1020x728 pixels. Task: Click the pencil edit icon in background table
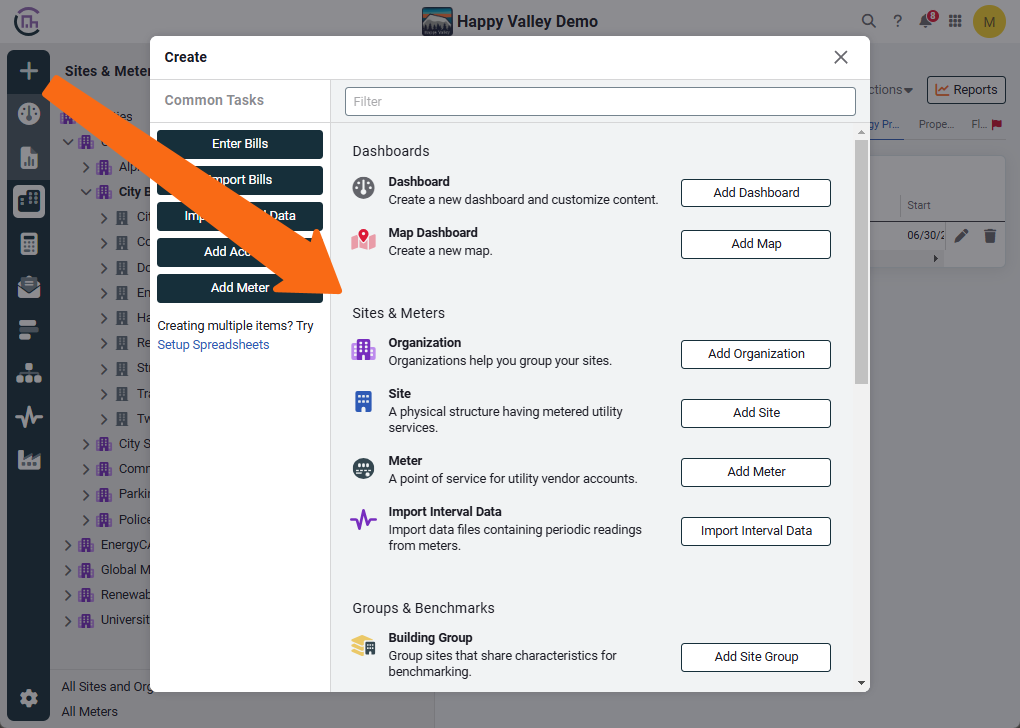tap(961, 236)
